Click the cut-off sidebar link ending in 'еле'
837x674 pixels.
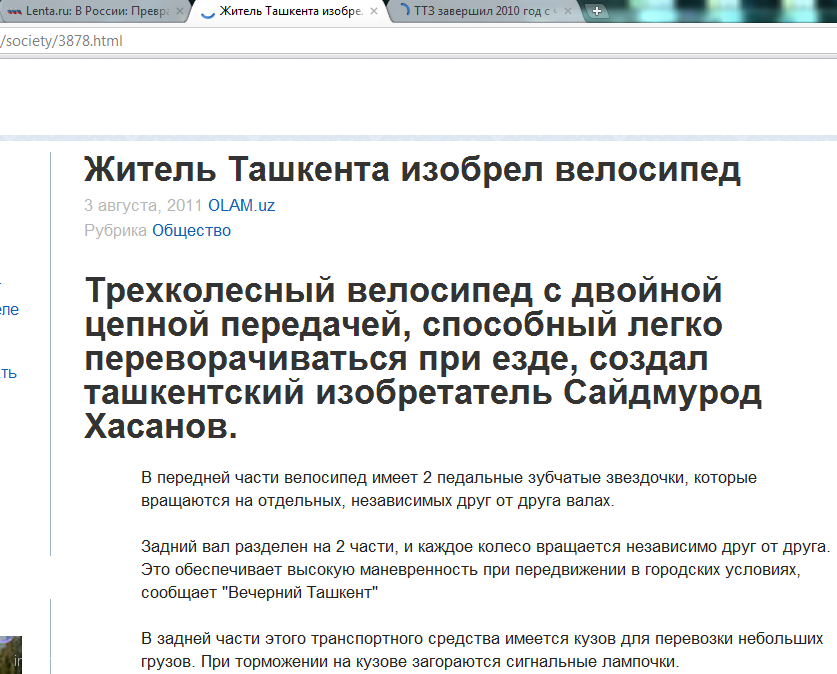(9, 310)
